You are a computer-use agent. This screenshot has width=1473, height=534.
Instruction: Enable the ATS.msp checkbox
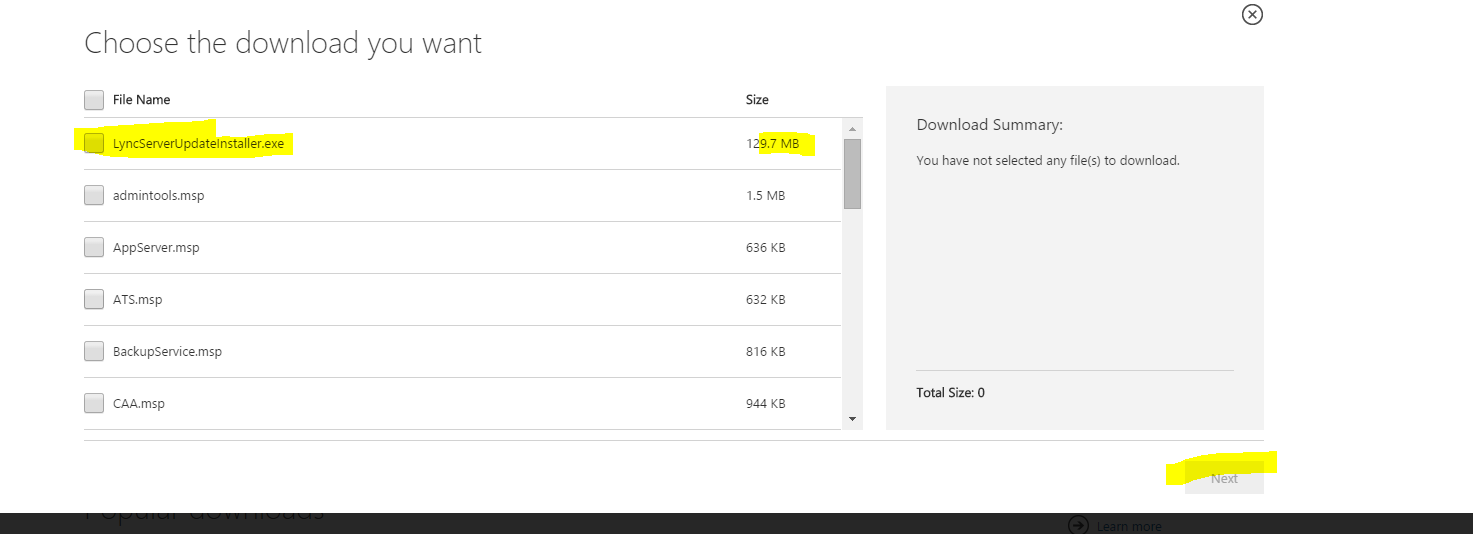point(94,299)
